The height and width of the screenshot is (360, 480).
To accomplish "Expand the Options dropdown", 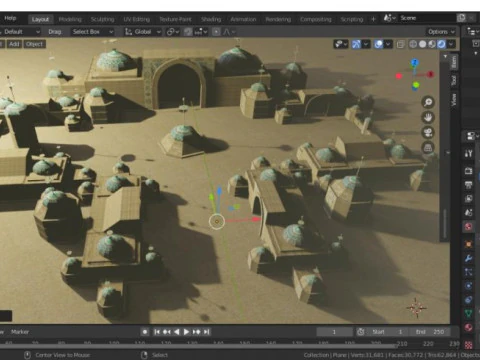I will [441, 32].
